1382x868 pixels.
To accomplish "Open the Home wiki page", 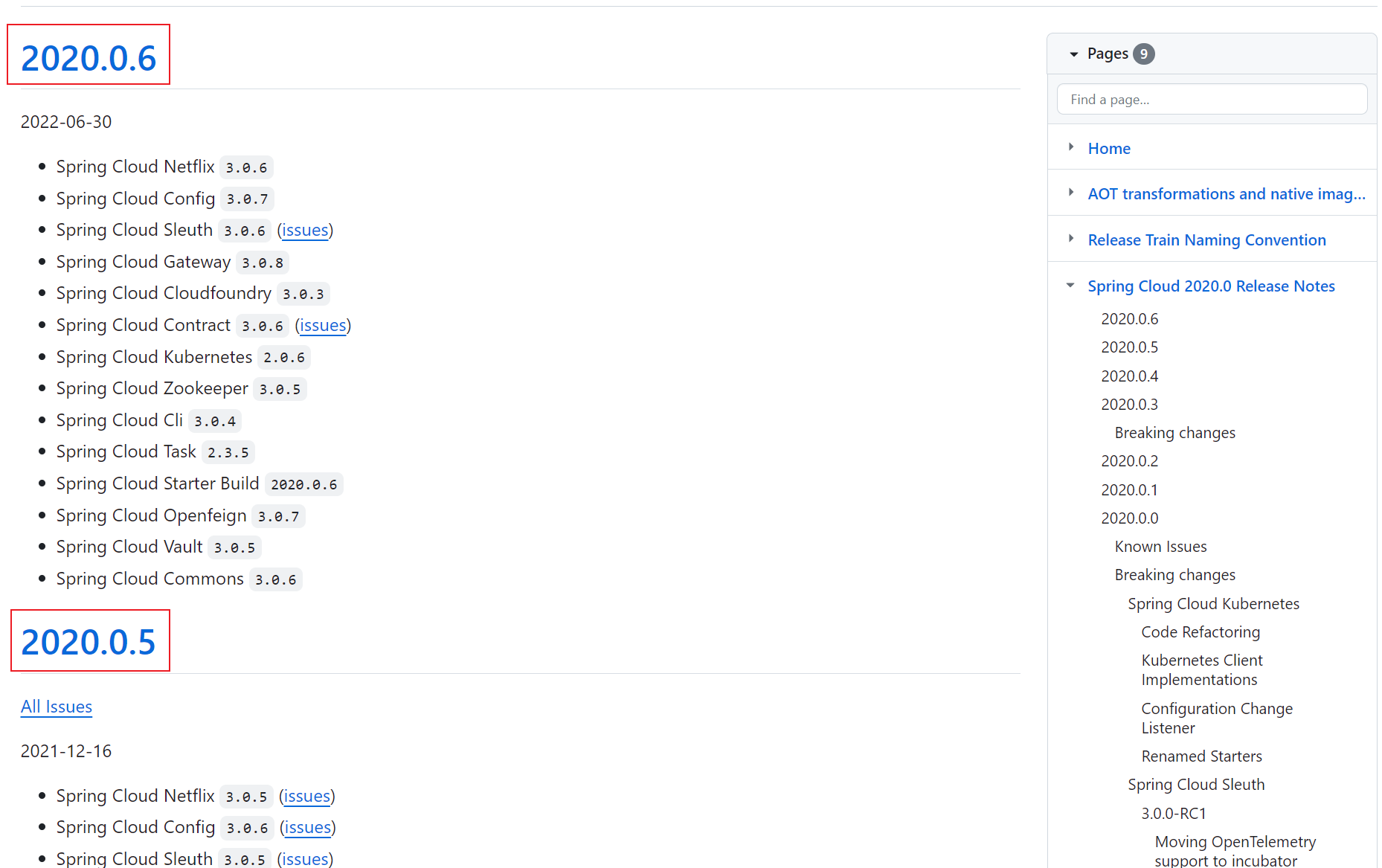I will 1109,149.
